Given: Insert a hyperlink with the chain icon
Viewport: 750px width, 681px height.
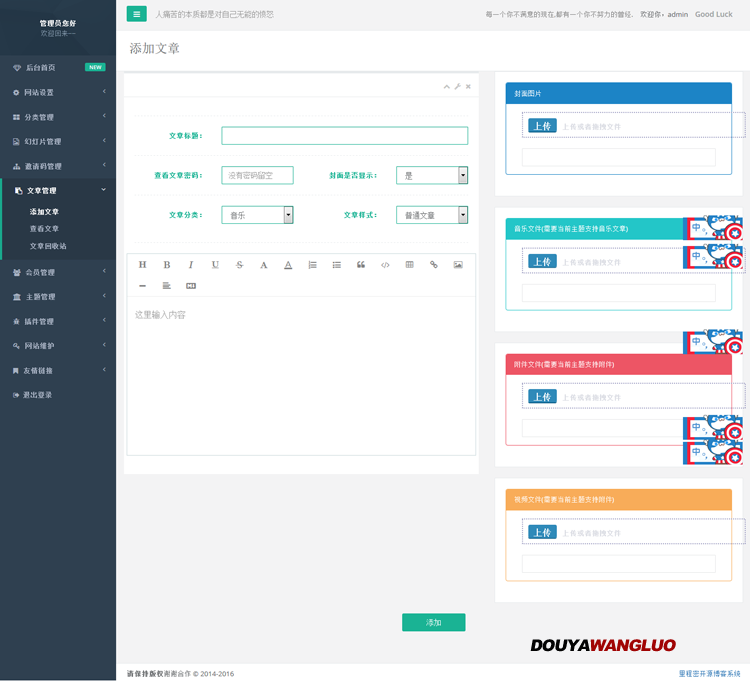Looking at the screenshot, I should (x=434, y=265).
